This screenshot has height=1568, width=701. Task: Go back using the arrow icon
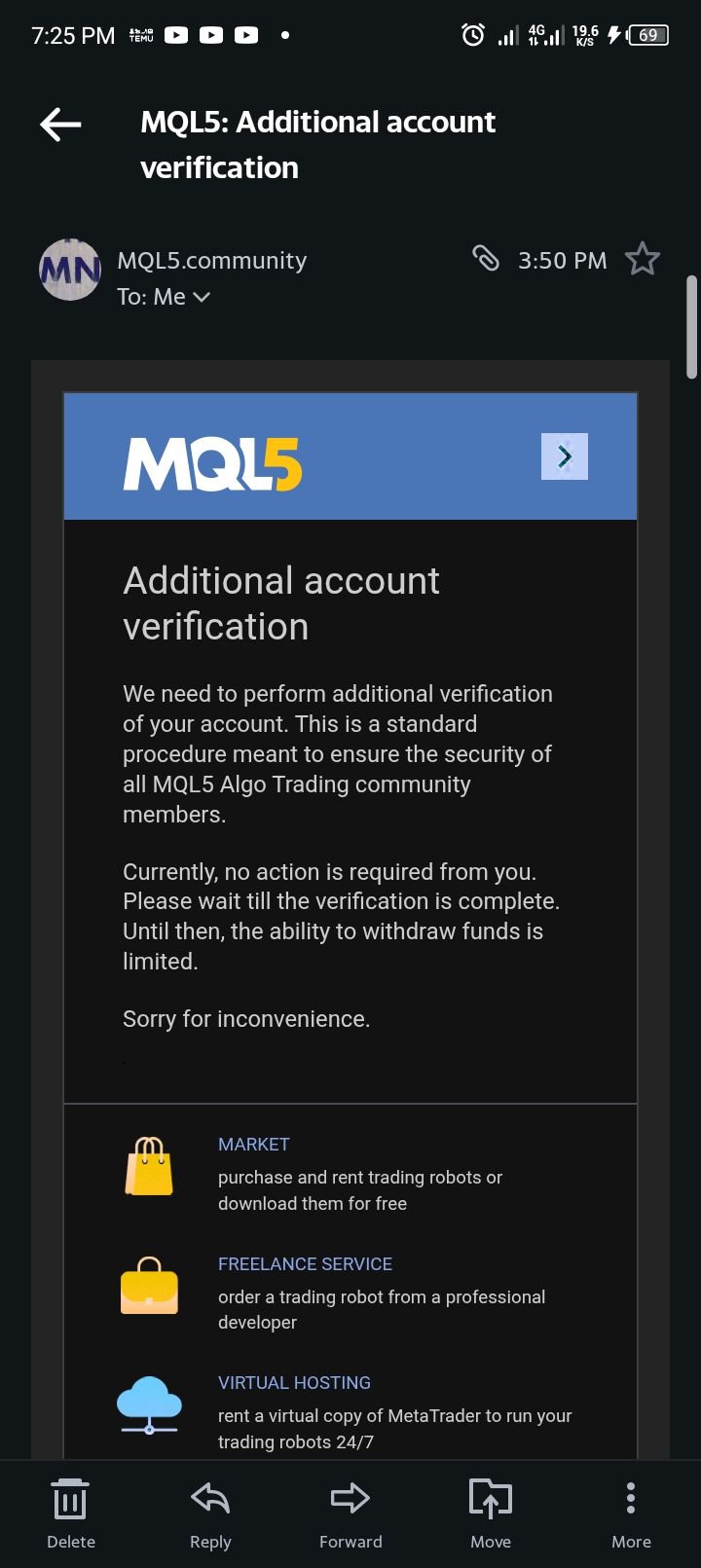click(60, 125)
